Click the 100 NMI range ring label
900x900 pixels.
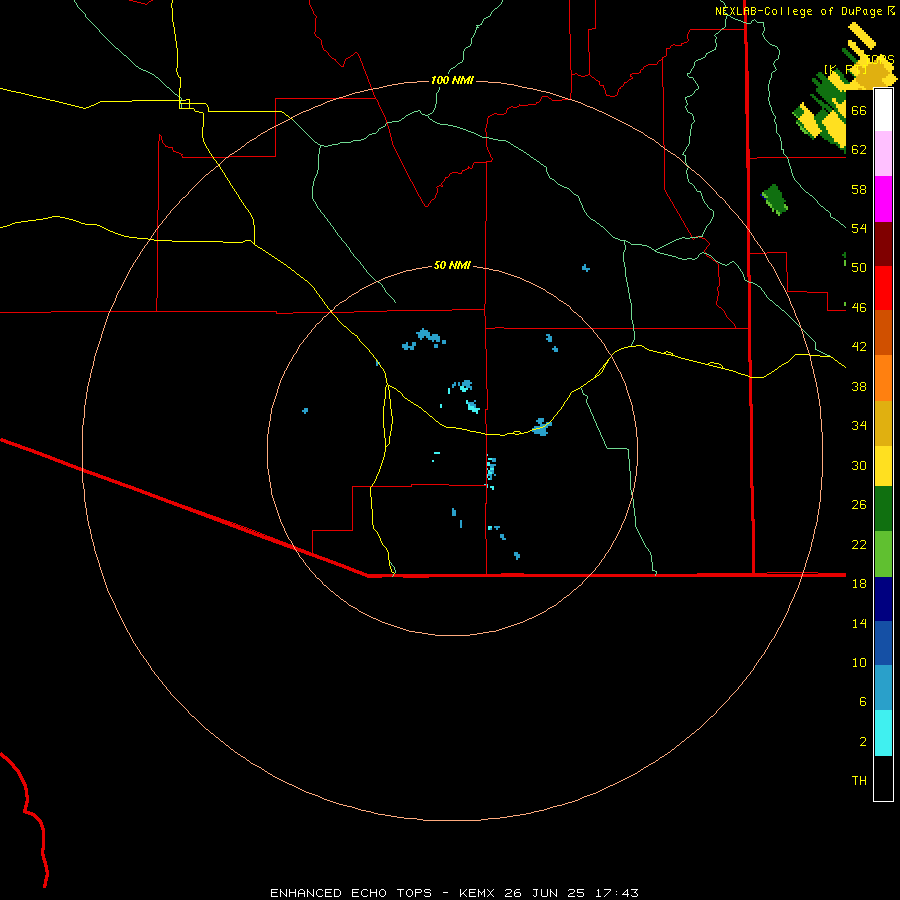(452, 80)
